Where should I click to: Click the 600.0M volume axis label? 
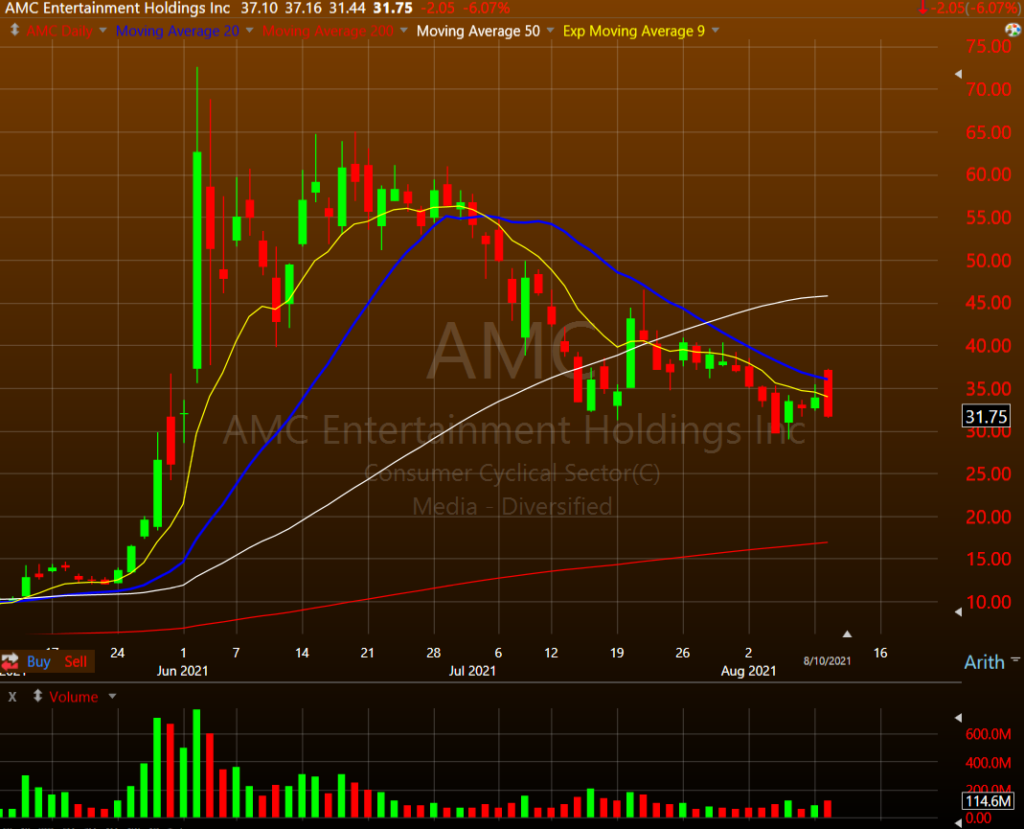(988, 734)
